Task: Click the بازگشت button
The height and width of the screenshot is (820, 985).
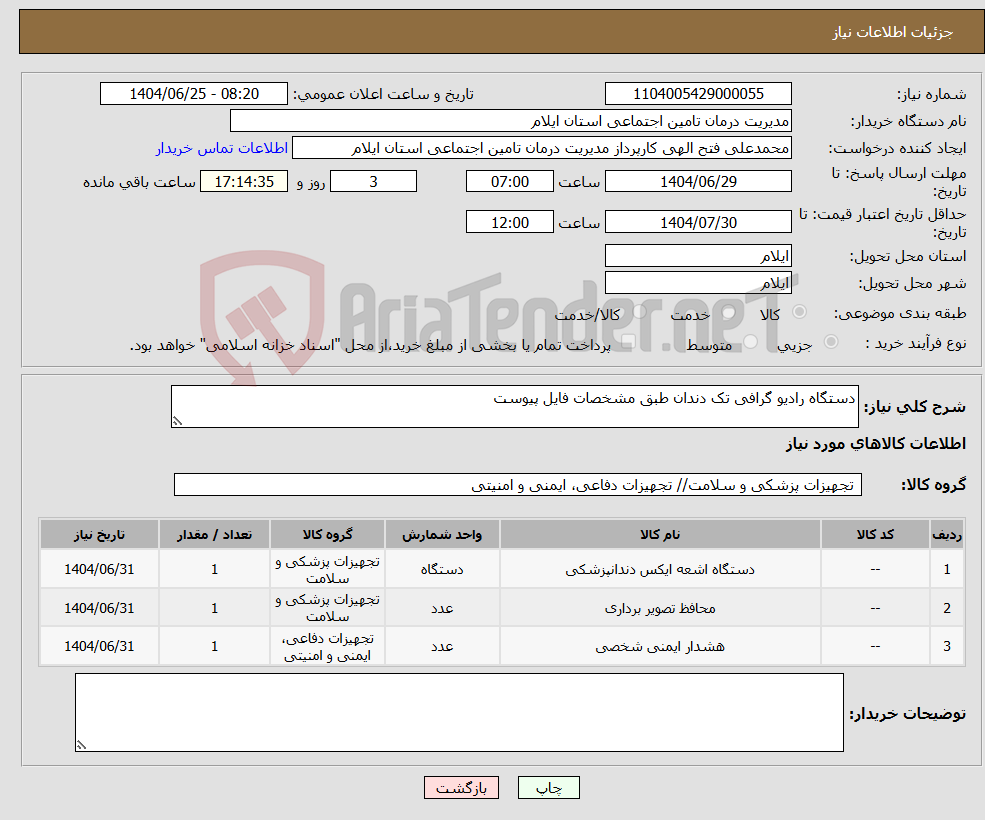Action: click(461, 787)
